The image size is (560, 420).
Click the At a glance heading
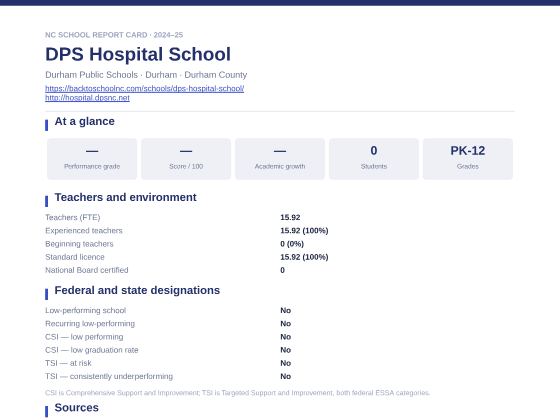tap(85, 121)
